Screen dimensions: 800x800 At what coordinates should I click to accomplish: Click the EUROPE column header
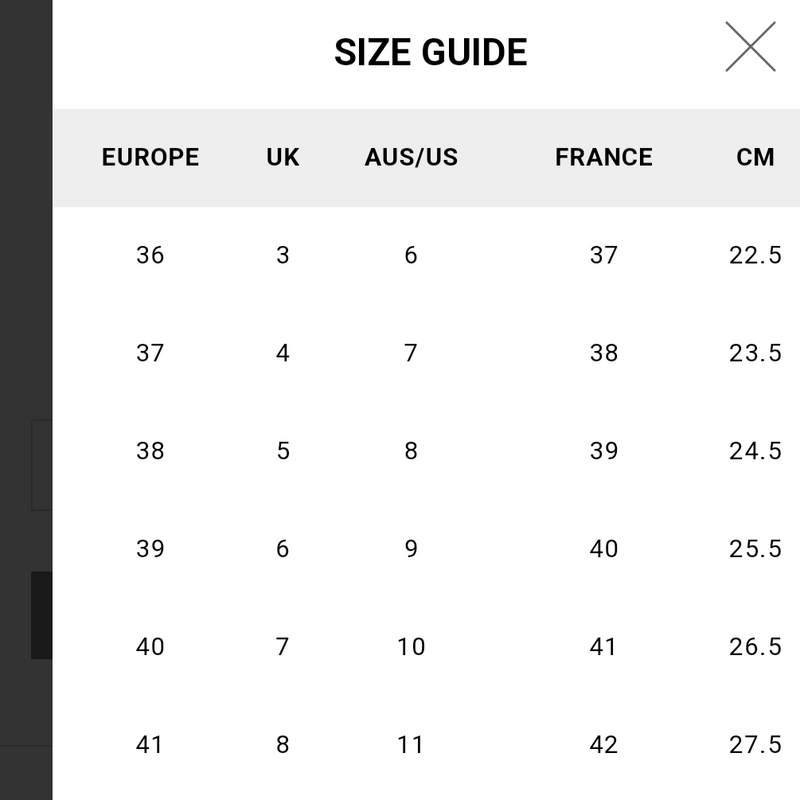click(150, 157)
